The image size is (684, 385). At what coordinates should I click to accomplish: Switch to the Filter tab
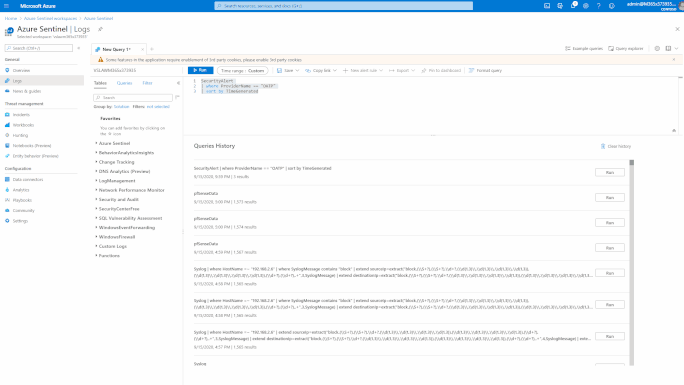[x=147, y=83]
